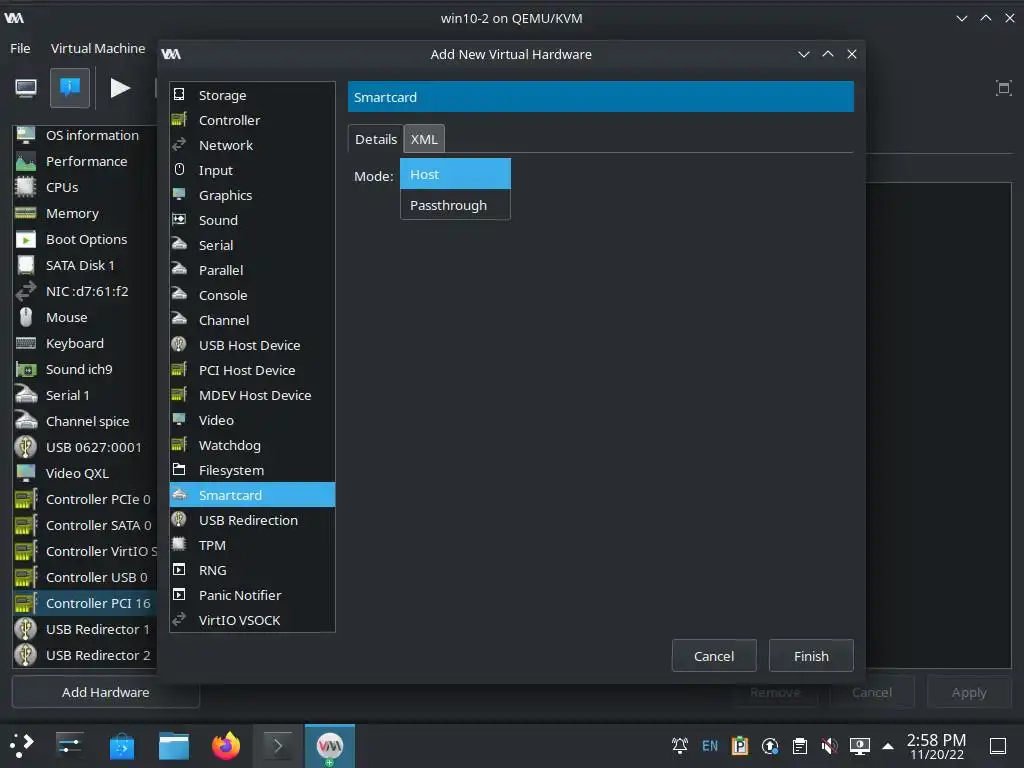Viewport: 1024px width, 768px height.
Task: Select Smartcard hardware type
Action: (252, 495)
